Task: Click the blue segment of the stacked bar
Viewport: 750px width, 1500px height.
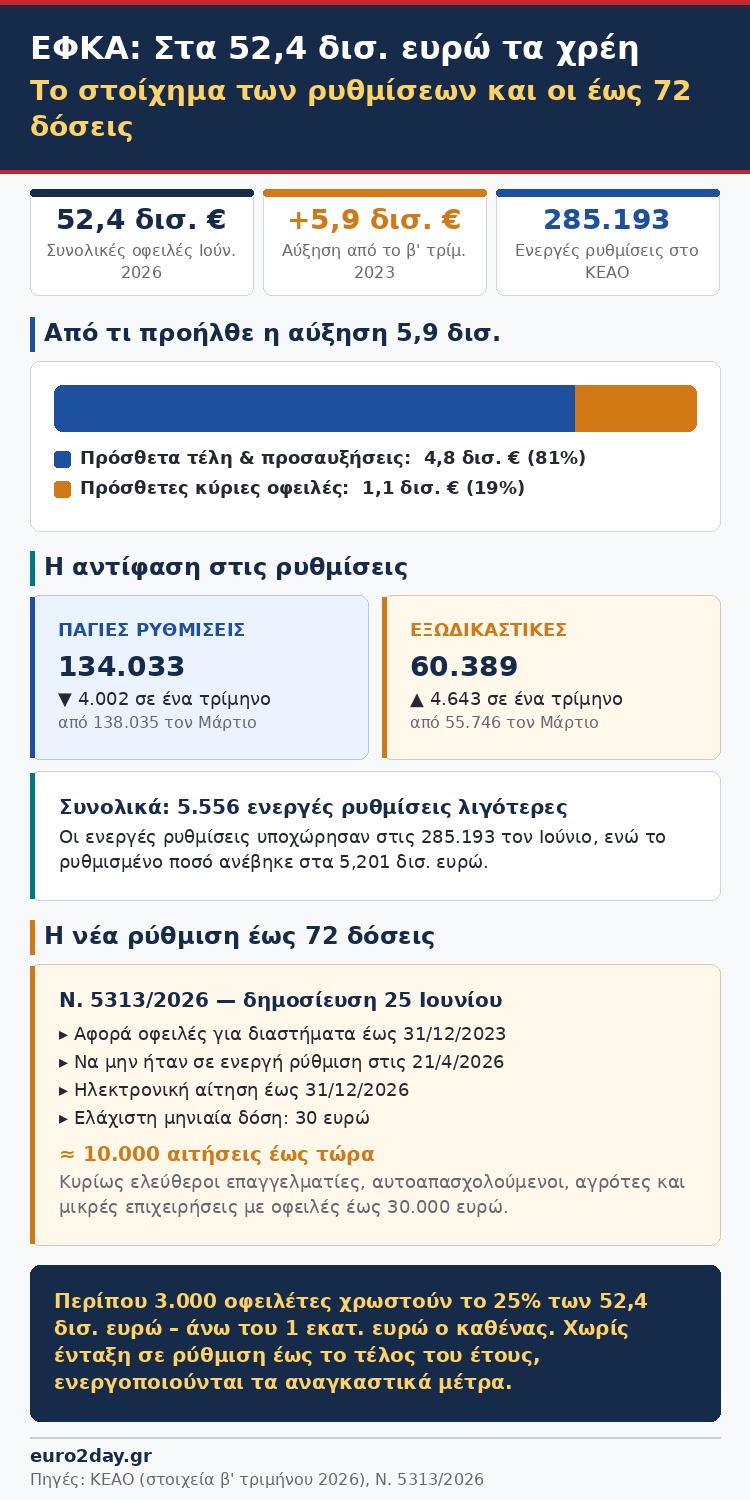Action: pyautogui.click(x=314, y=408)
